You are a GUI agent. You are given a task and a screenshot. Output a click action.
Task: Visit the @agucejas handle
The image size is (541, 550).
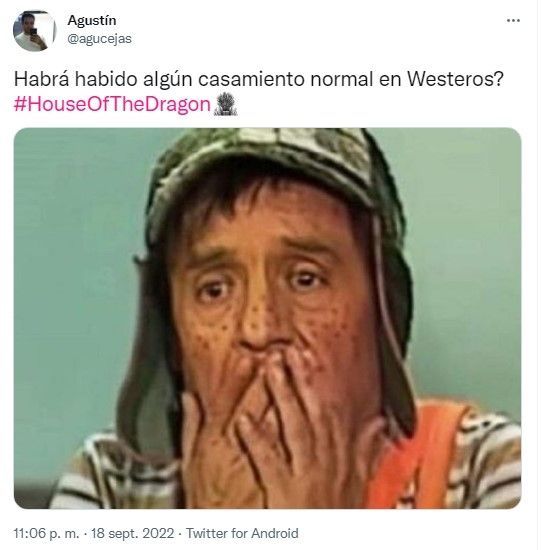tap(99, 39)
